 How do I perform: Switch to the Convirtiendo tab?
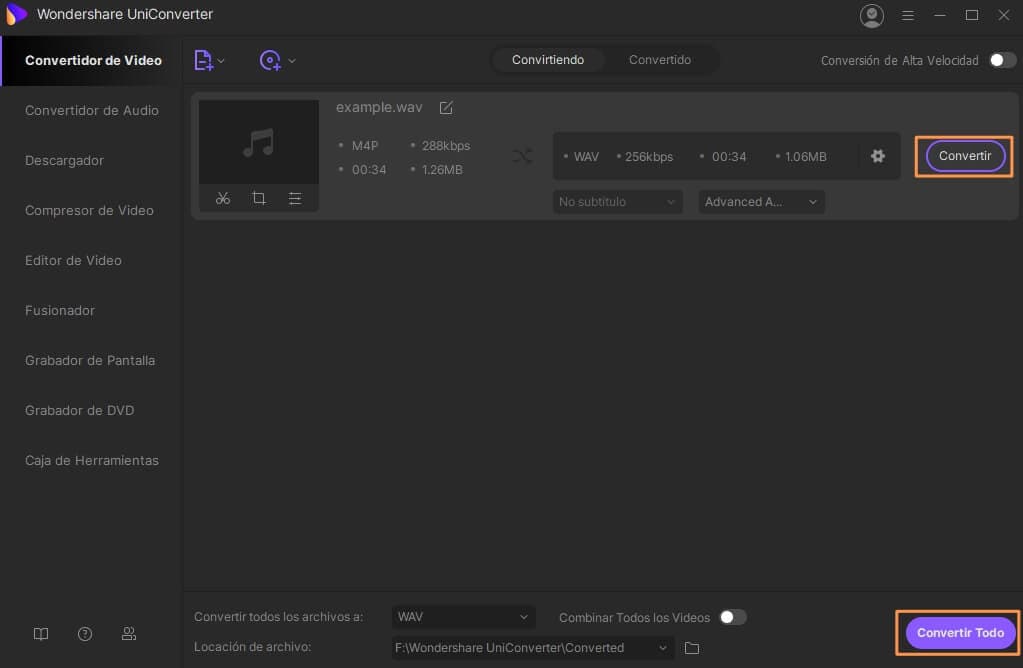pos(547,60)
